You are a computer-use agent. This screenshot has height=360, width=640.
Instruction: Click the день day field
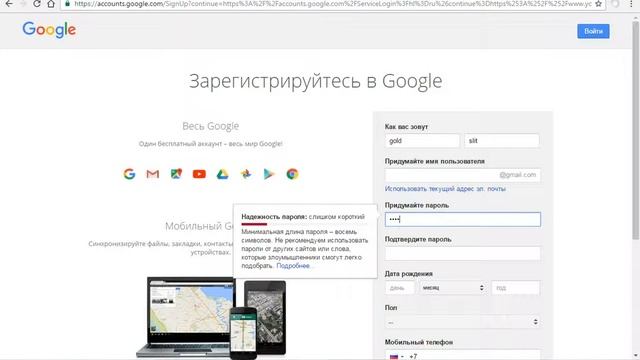400,288
